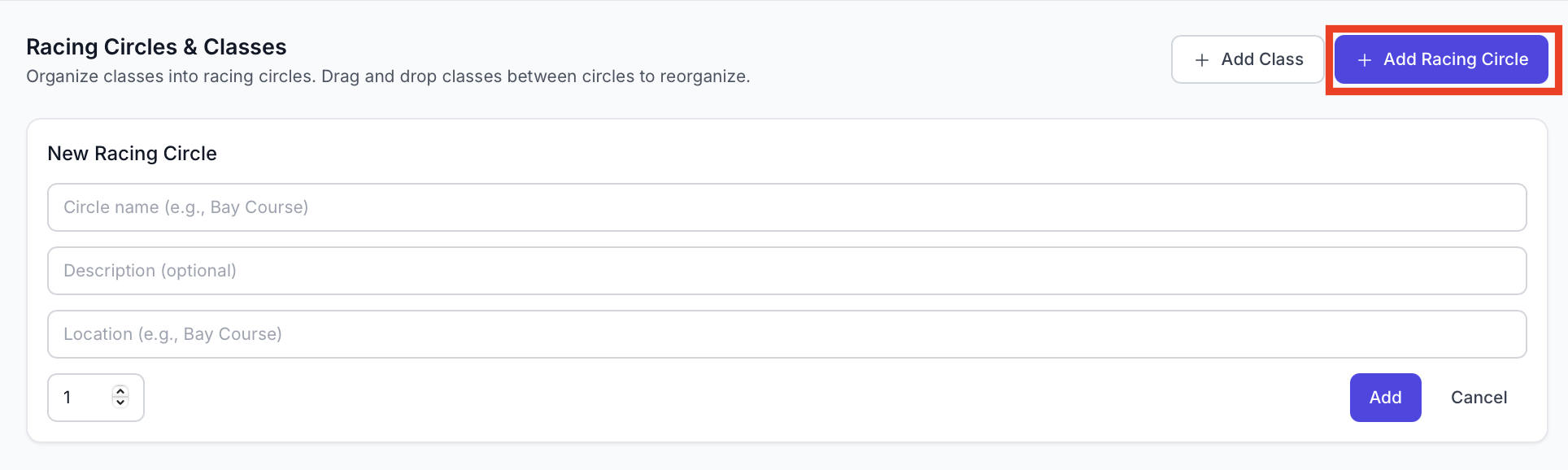The height and width of the screenshot is (470, 1568).
Task: Click the New Racing Circle heading
Action: pos(132,153)
